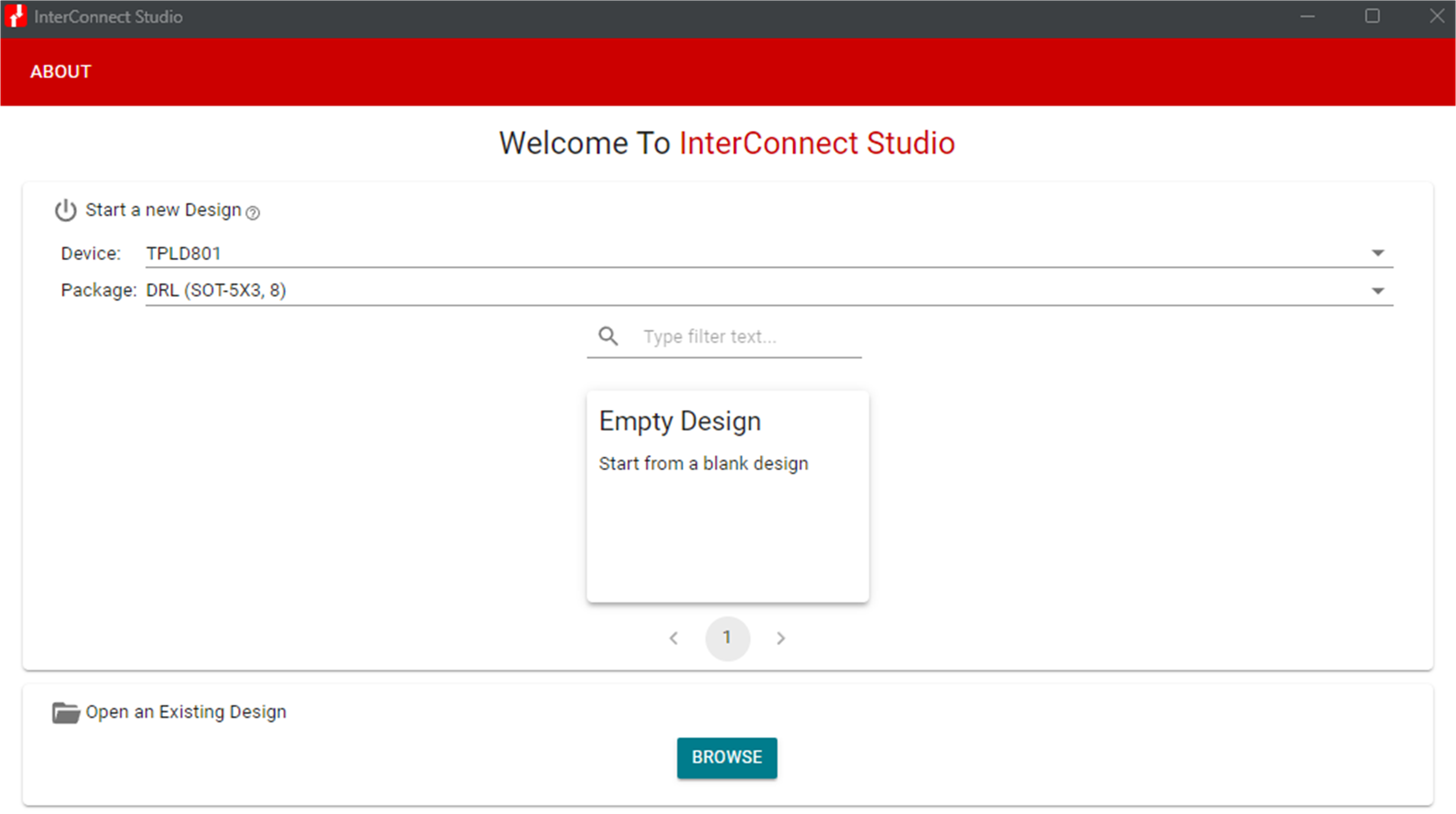
Task: Click the power icon beside Start a new Design
Action: [66, 210]
